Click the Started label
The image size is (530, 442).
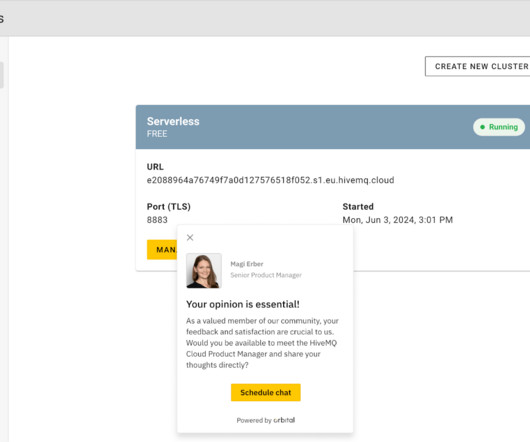(x=358, y=206)
